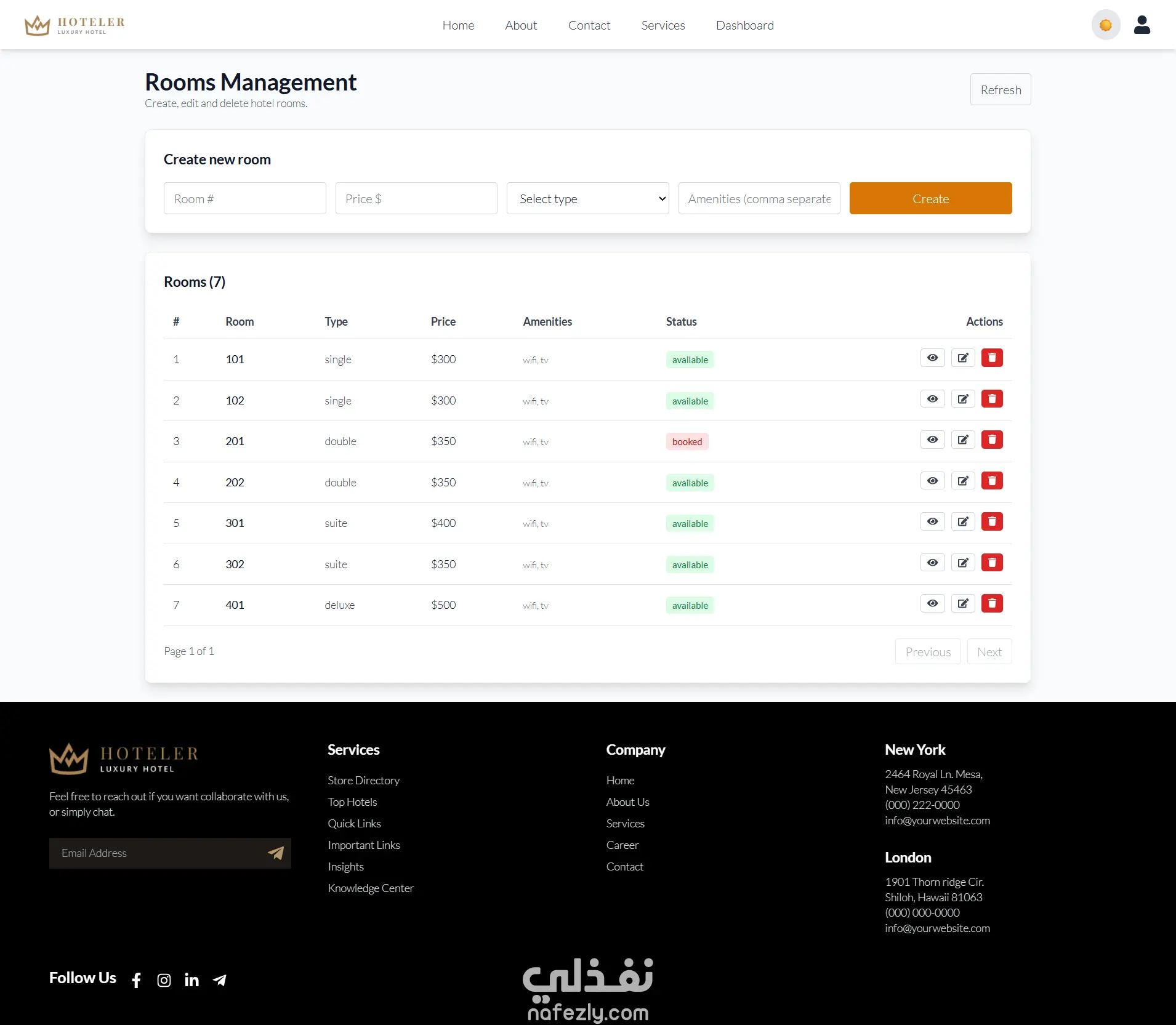View details of room 201
Image resolution: width=1176 pixels, height=1025 pixels.
click(932, 440)
